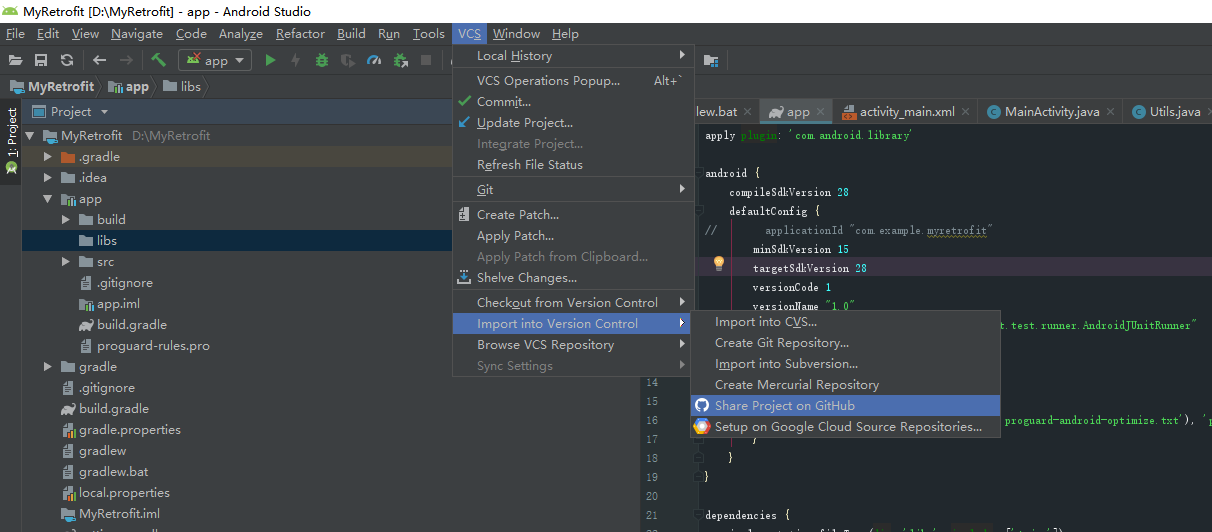The width and height of the screenshot is (1212, 532).
Task: Collapse the MyRetrofit root tree node
Action: (x=30, y=136)
